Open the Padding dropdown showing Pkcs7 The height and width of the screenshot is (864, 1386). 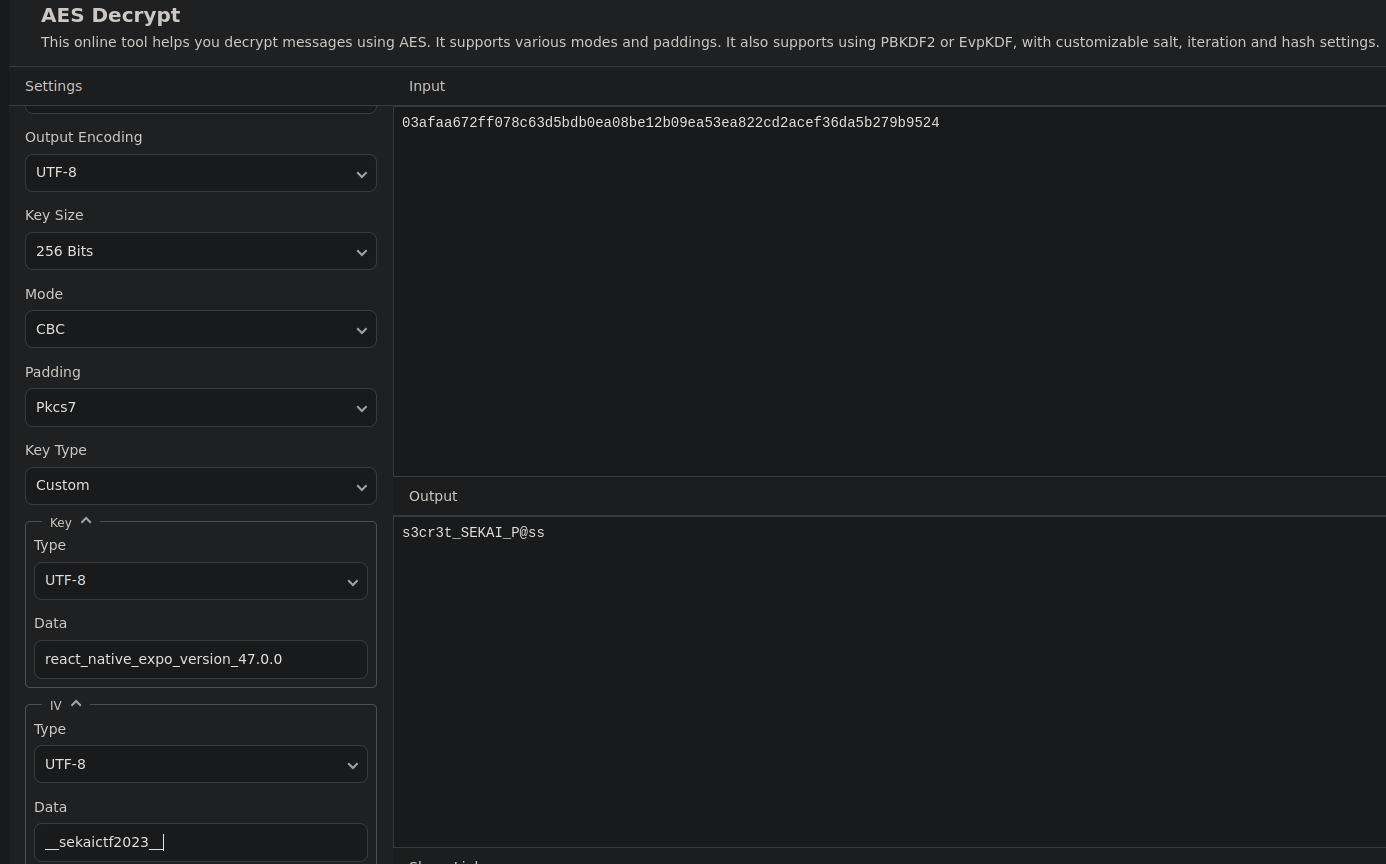click(x=200, y=407)
